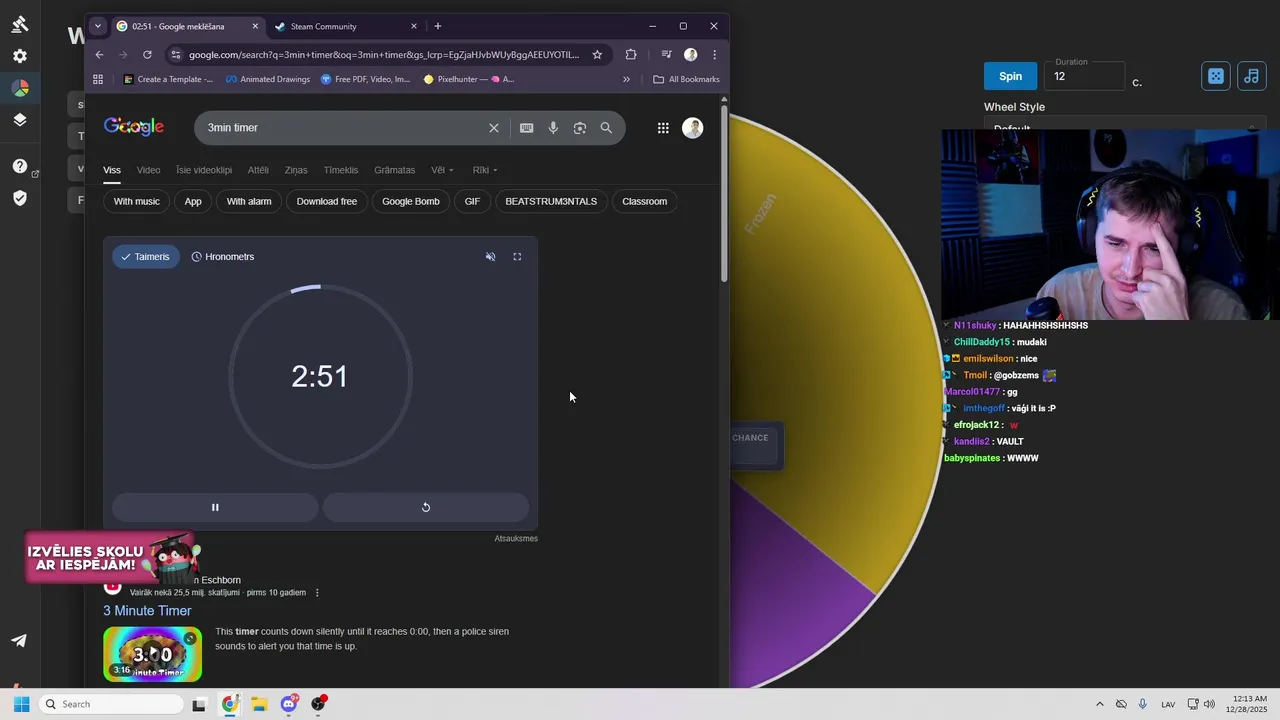Open the Pixelhunter bookmark
Image resolution: width=1280 pixels, height=720 pixels.
[x=469, y=79]
